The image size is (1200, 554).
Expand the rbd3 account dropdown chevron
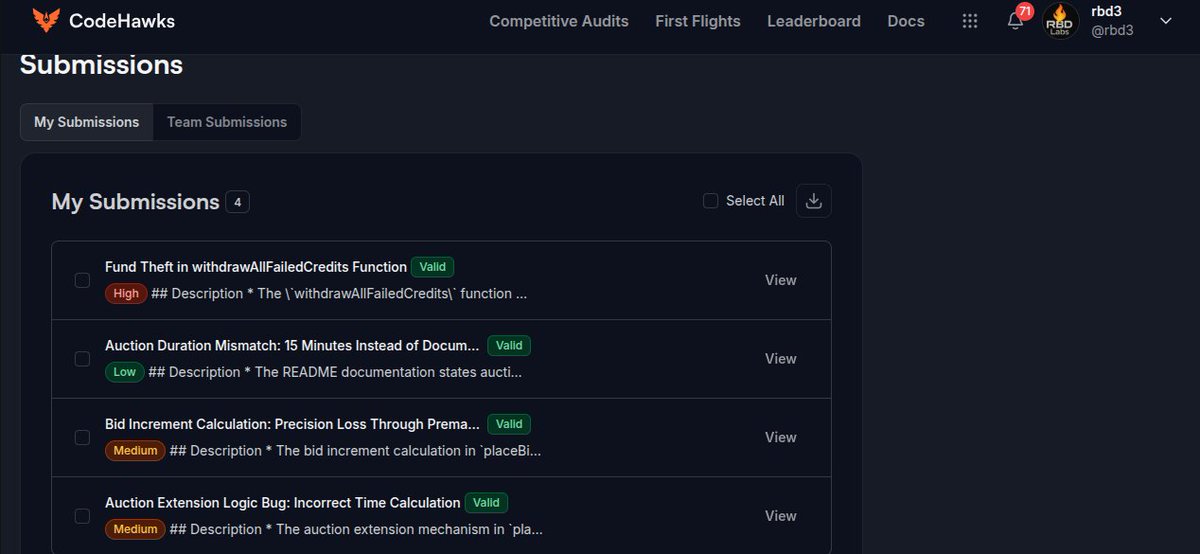tap(1165, 21)
